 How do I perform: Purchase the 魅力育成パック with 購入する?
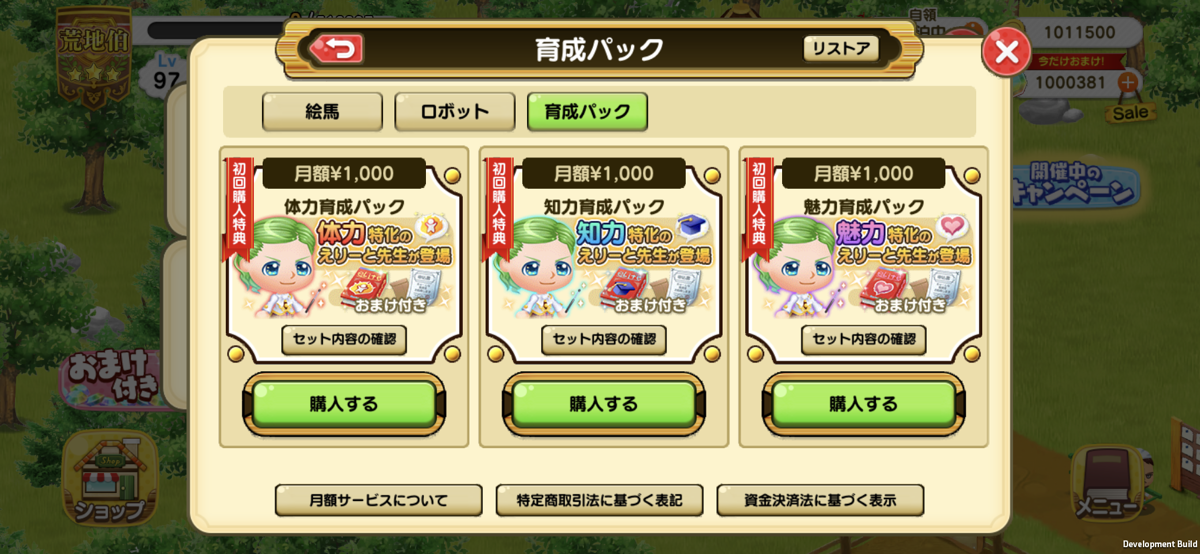(x=864, y=404)
